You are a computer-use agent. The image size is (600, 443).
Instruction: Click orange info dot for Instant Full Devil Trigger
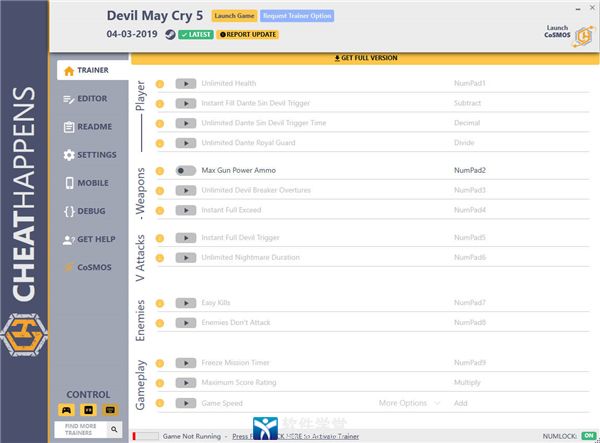point(160,238)
